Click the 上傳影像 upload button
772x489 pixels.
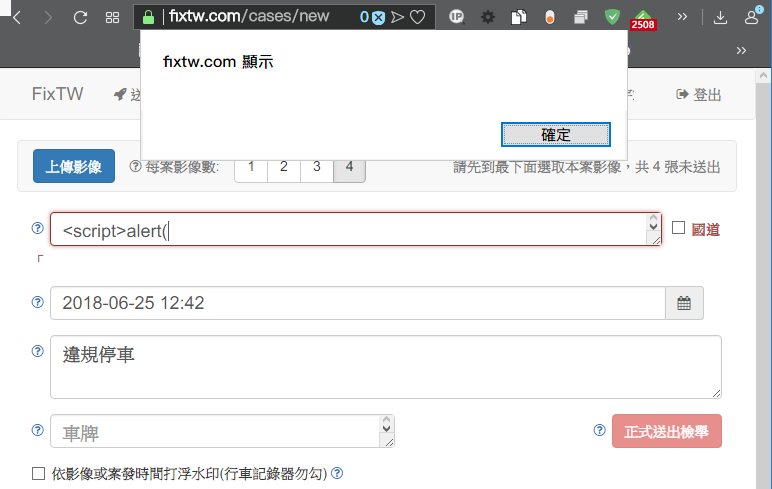pyautogui.click(x=74, y=166)
